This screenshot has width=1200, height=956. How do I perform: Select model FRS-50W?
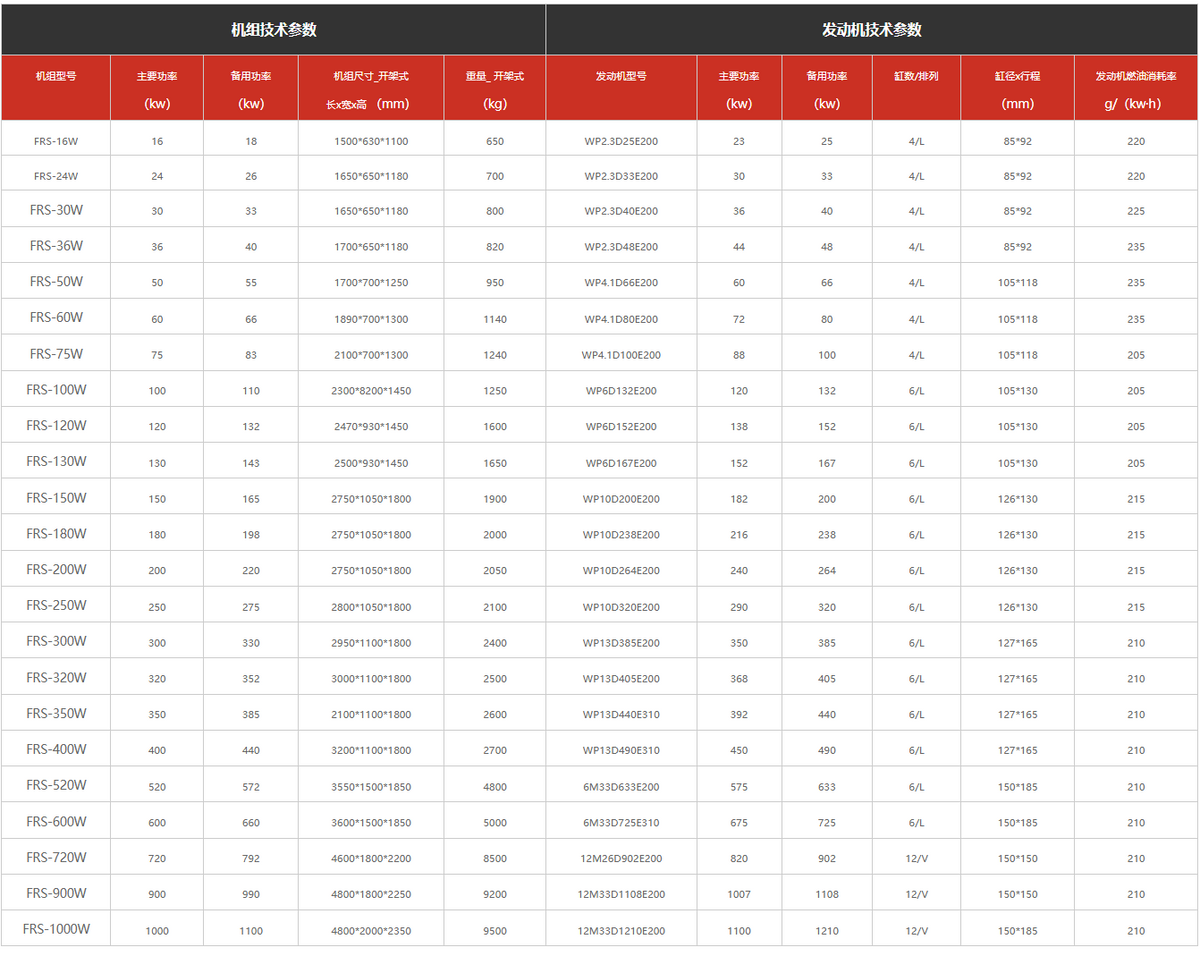[56, 282]
